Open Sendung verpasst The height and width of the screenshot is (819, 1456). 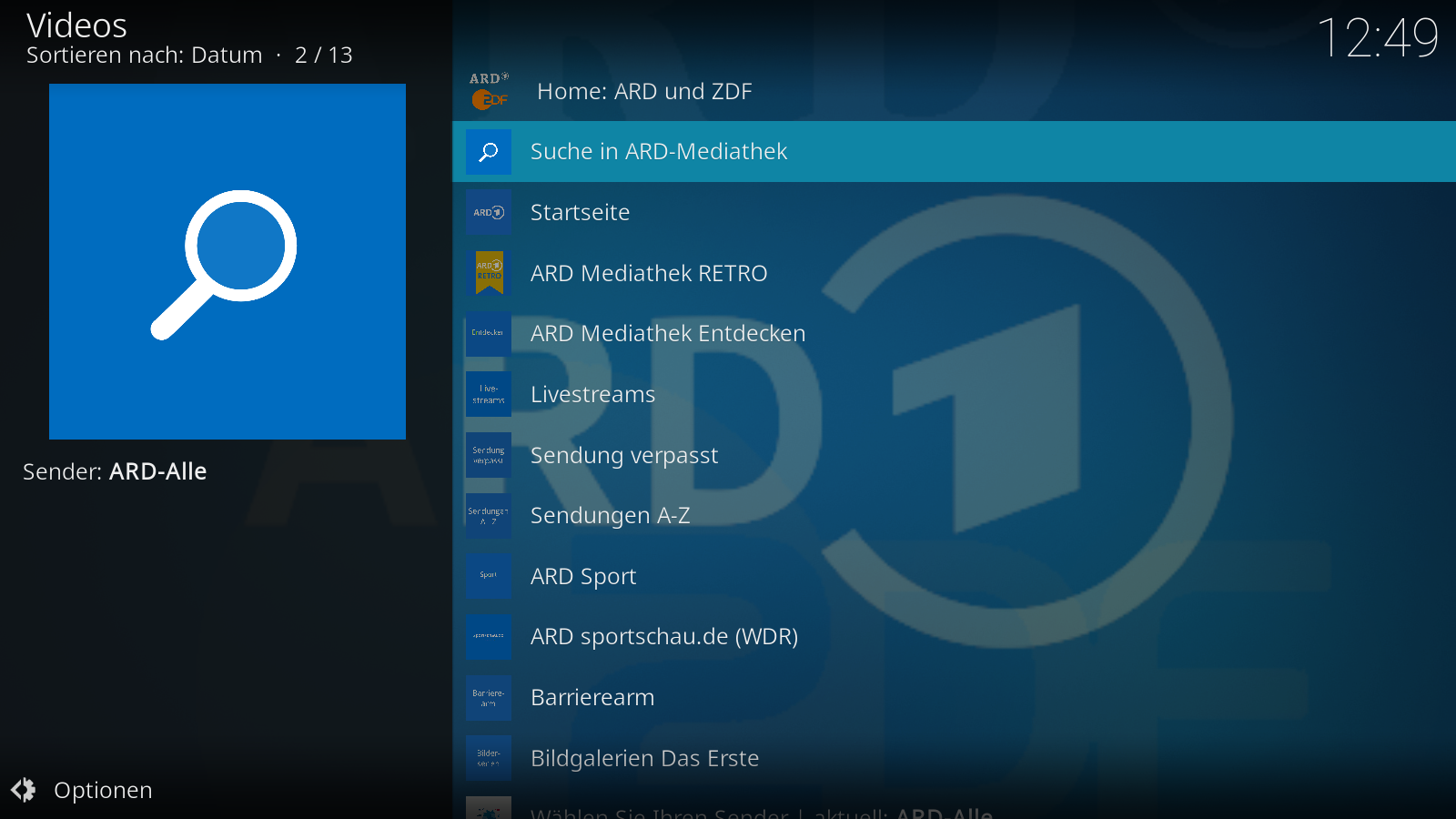coord(954,455)
